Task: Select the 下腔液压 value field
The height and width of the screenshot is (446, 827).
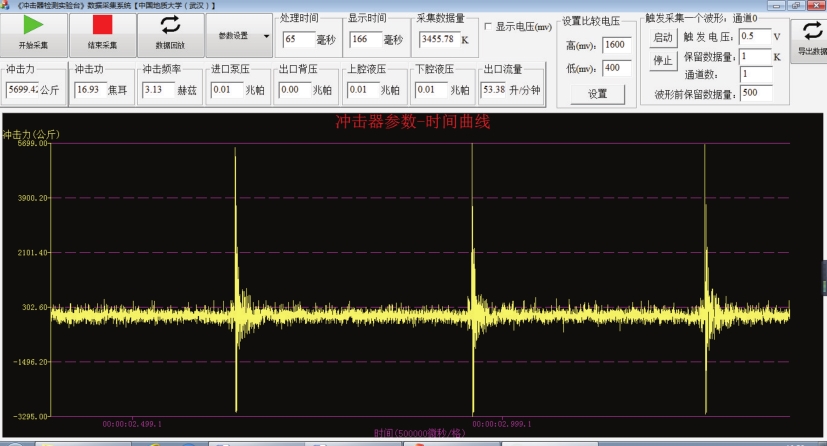Action: [430, 90]
